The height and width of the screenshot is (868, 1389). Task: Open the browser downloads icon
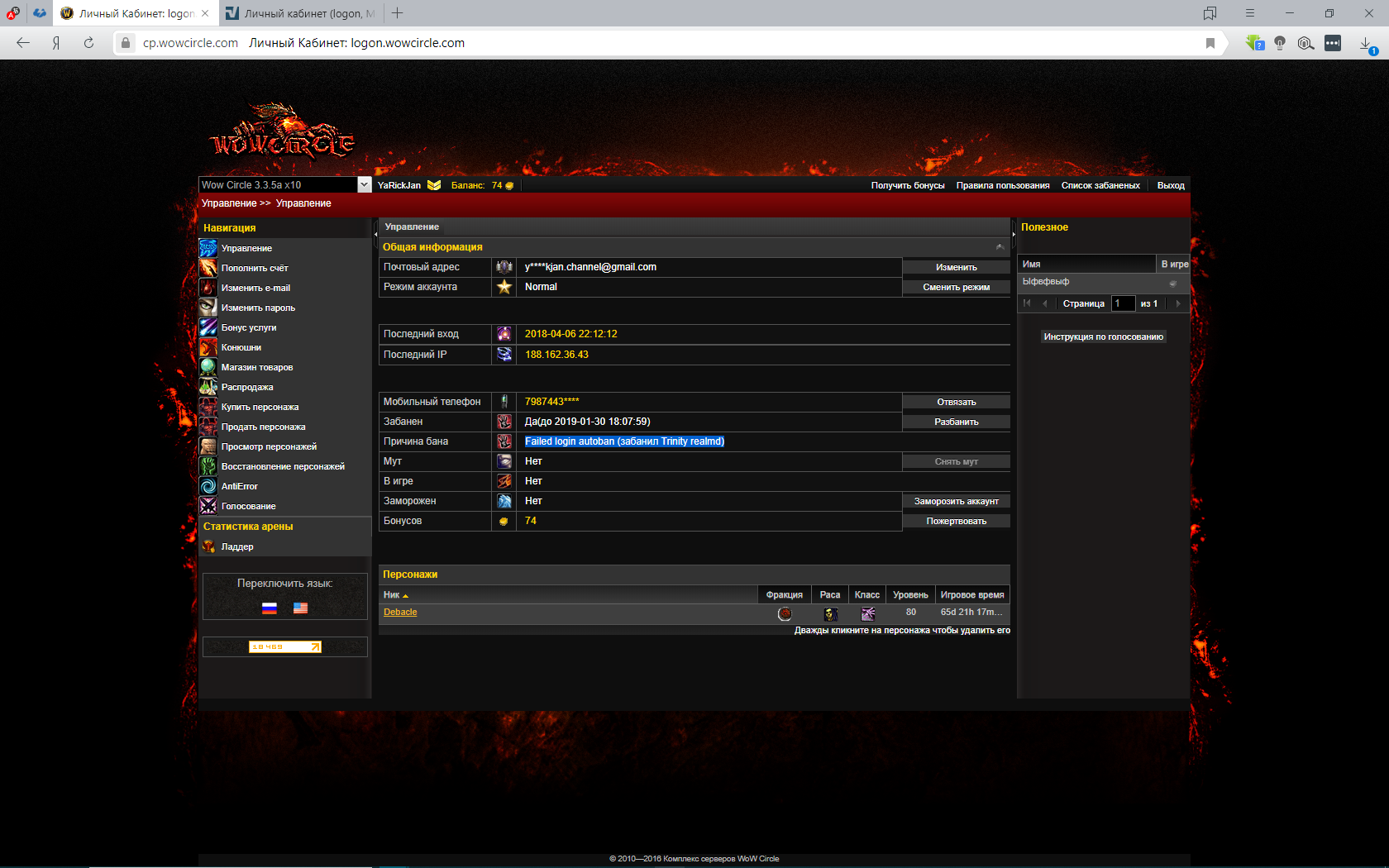click(1366, 43)
